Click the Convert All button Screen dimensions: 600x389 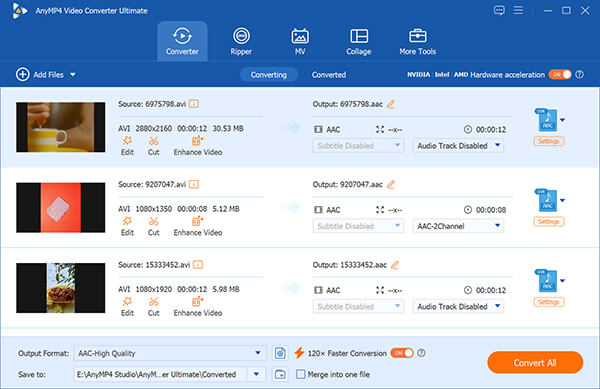535,362
